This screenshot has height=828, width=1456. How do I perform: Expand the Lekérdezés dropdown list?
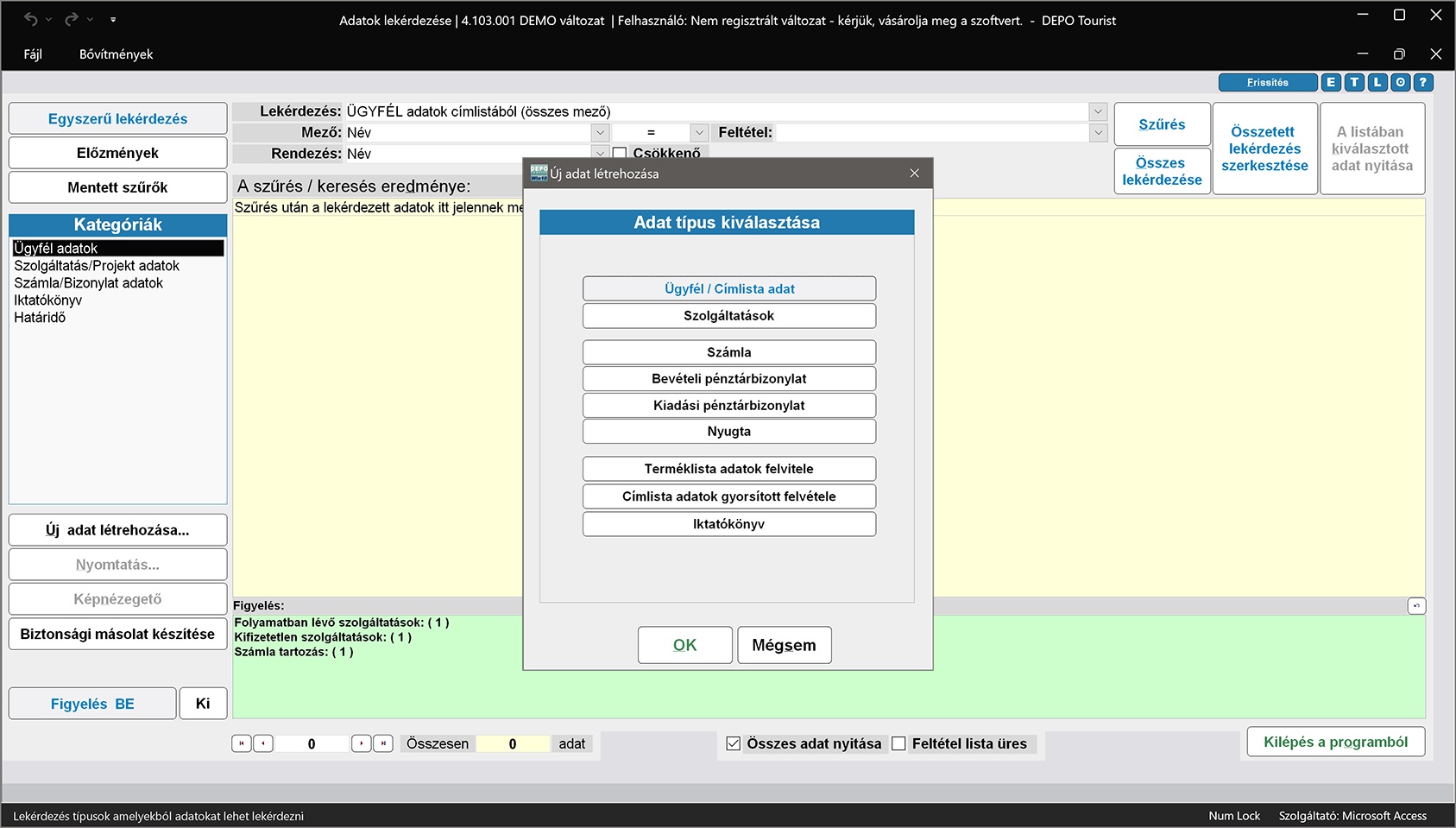tap(1098, 111)
